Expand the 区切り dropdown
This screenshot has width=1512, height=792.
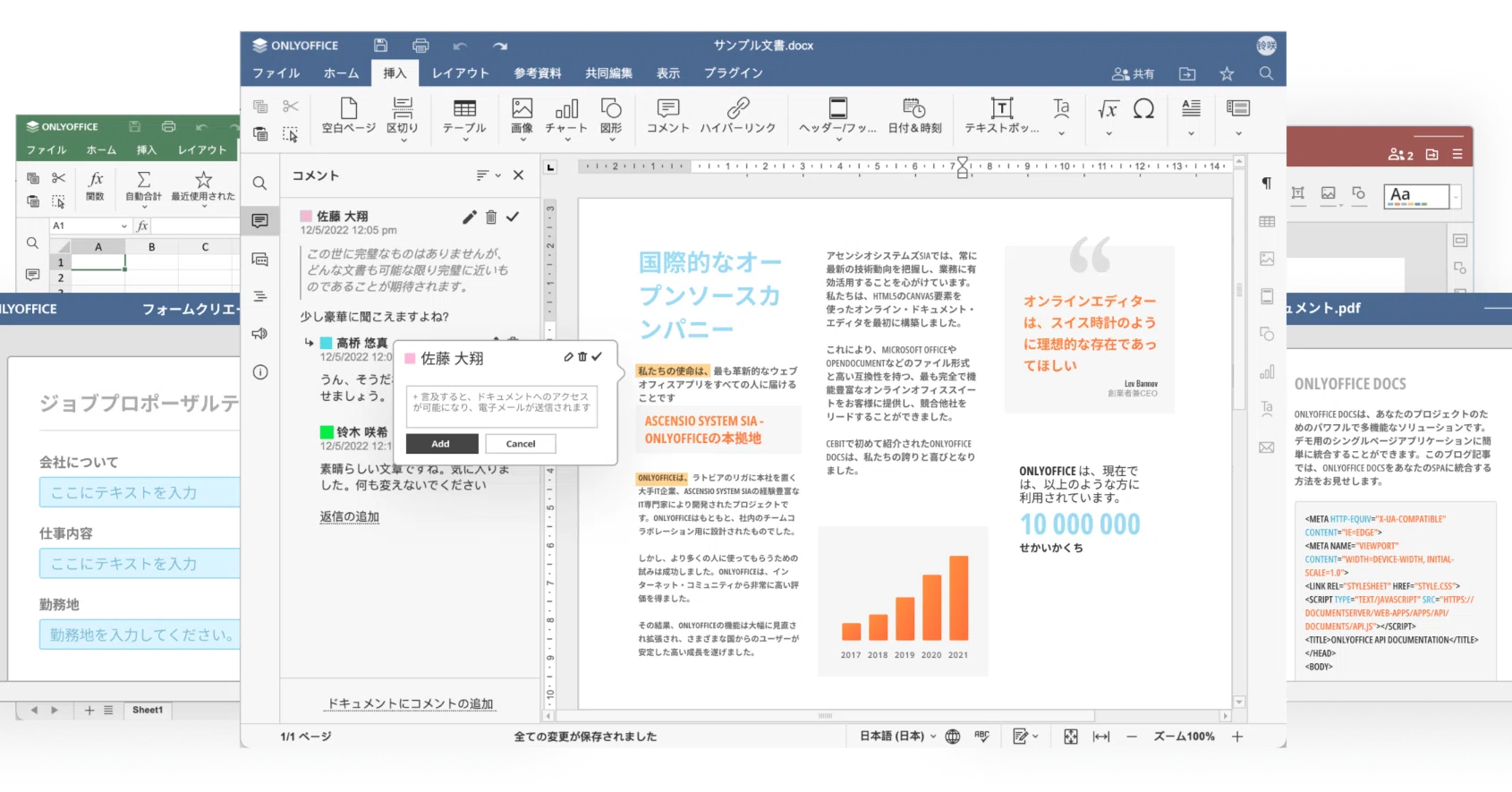point(403,140)
